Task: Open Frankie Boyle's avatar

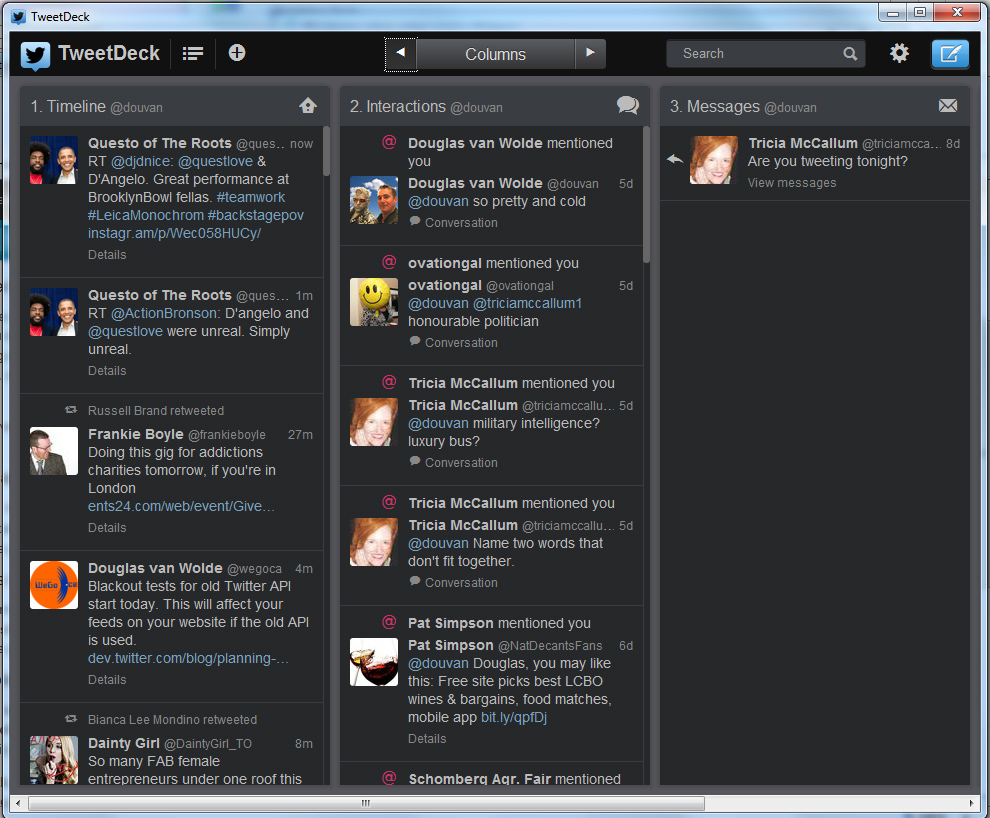Action: [54, 451]
